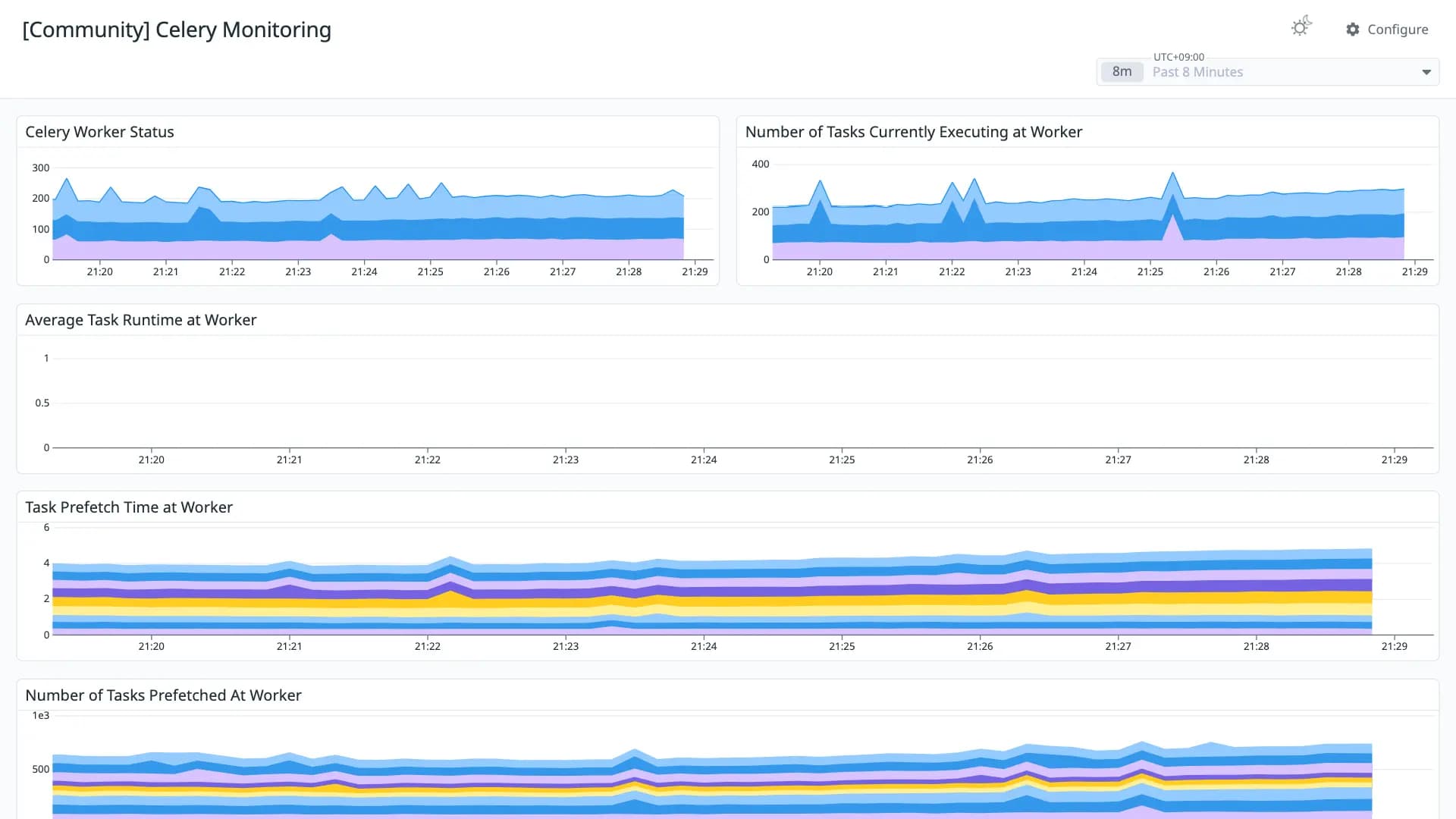This screenshot has width=1456, height=819.
Task: Toggle the light/dark theme icon
Action: (1301, 27)
